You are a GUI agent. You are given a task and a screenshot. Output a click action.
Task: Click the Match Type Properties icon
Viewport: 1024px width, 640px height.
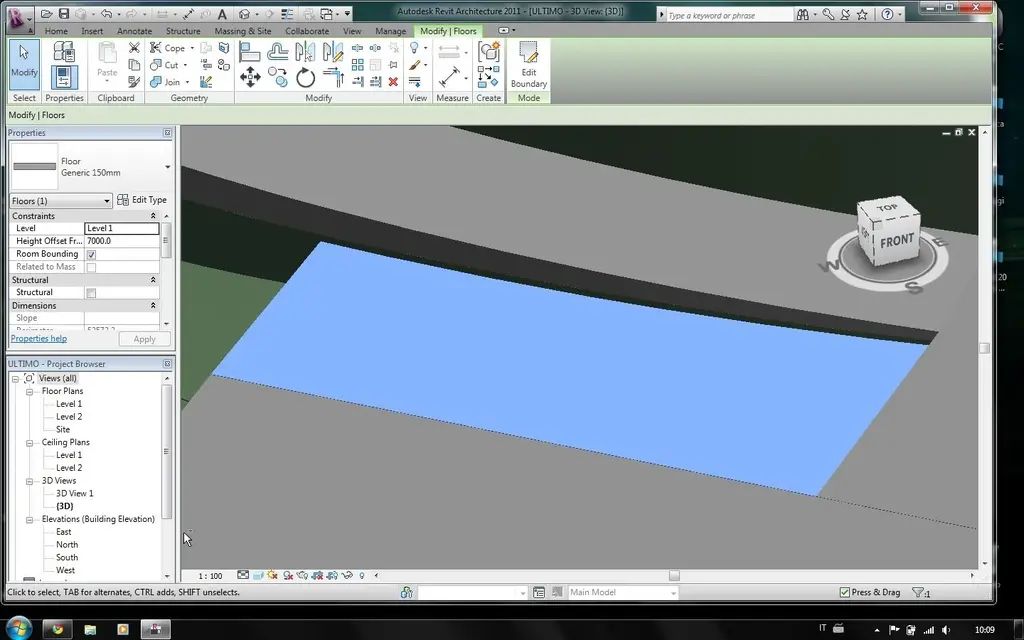click(134, 82)
